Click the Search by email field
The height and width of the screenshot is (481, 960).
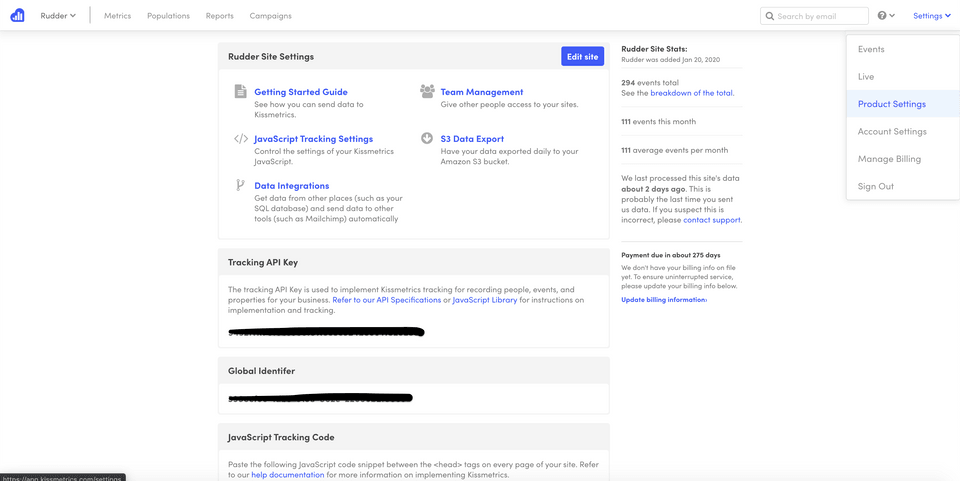820,16
